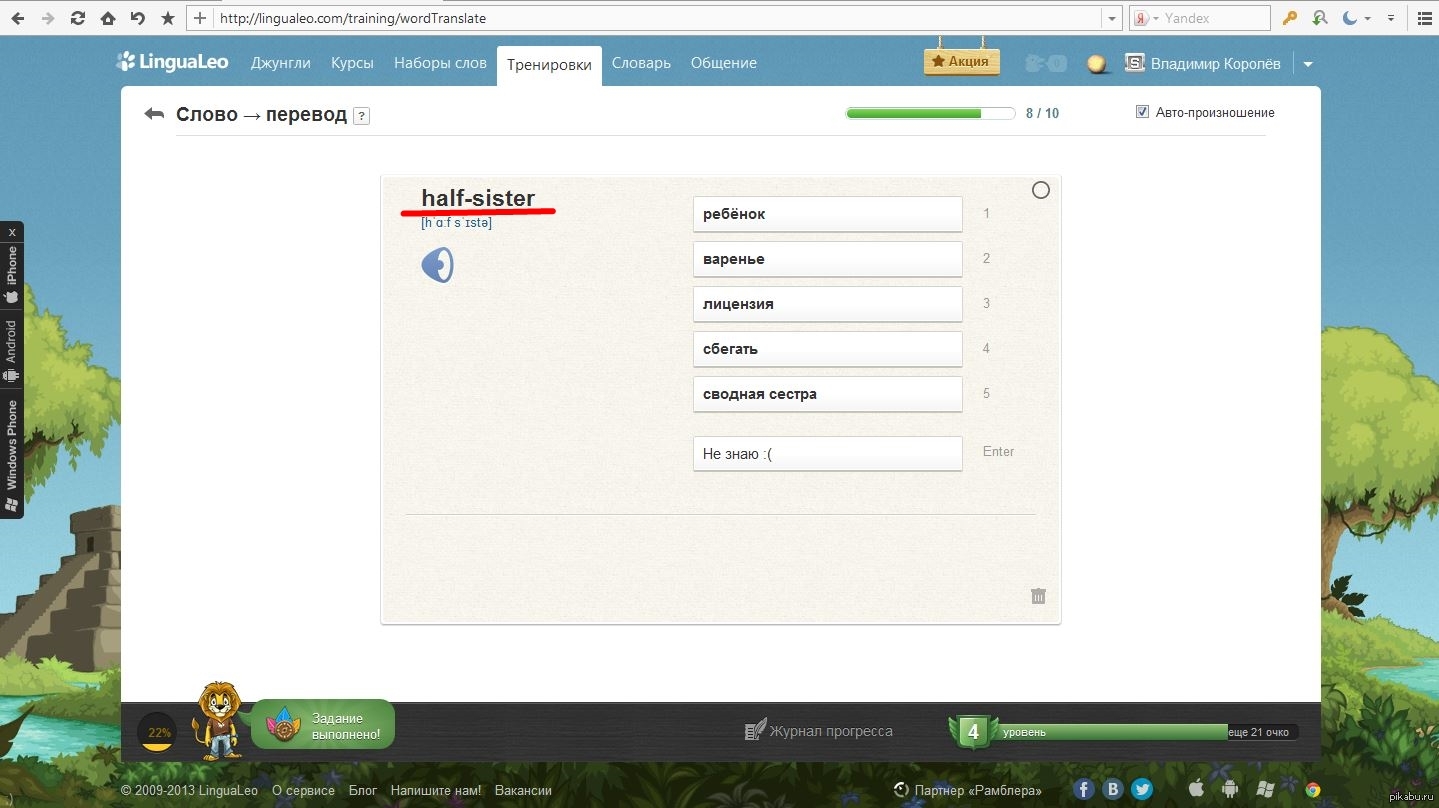Expand the address bar history dropdown
Image resolution: width=1439 pixels, height=808 pixels.
click(x=1111, y=18)
